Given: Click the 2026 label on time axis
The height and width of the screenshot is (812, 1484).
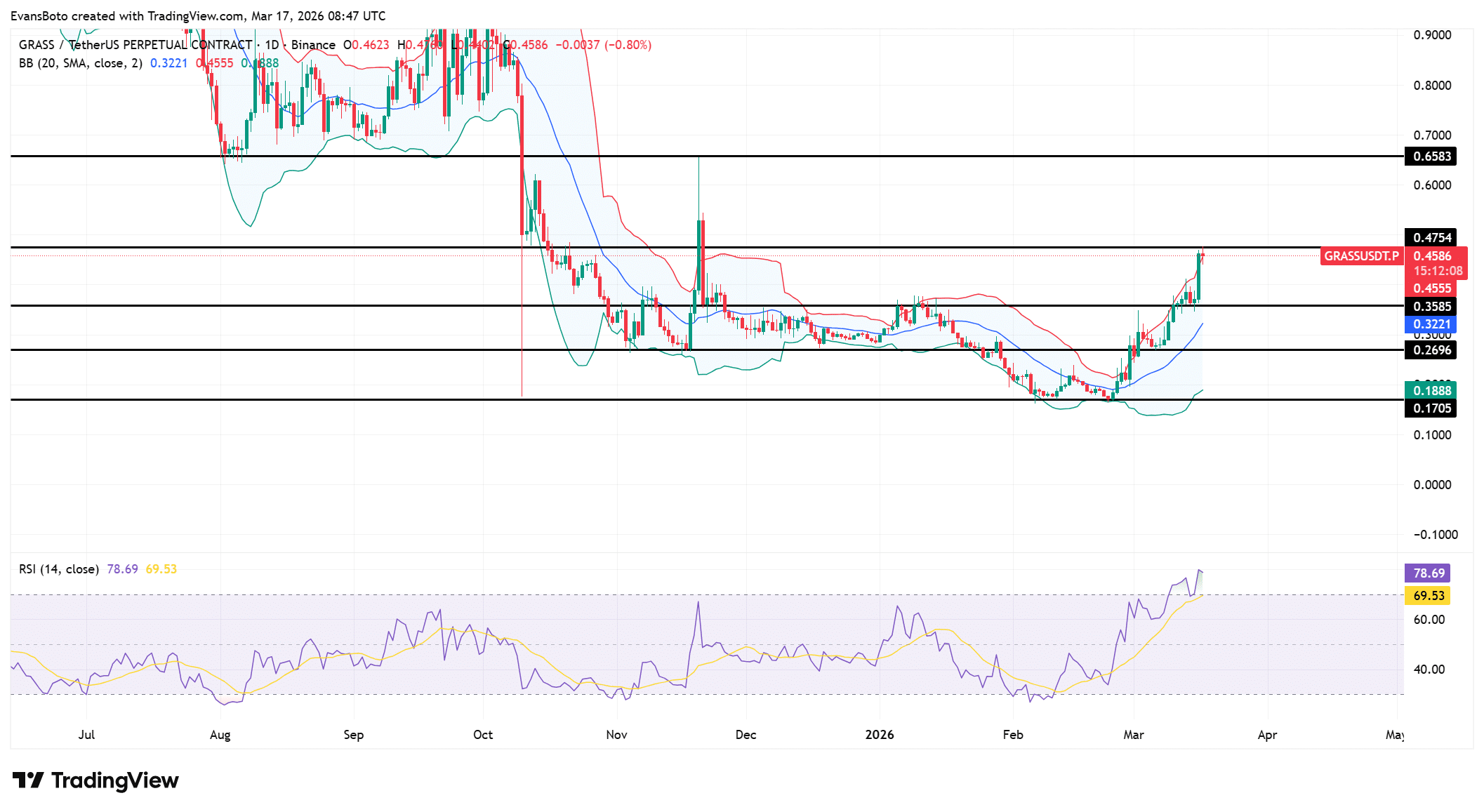Looking at the screenshot, I should (880, 735).
